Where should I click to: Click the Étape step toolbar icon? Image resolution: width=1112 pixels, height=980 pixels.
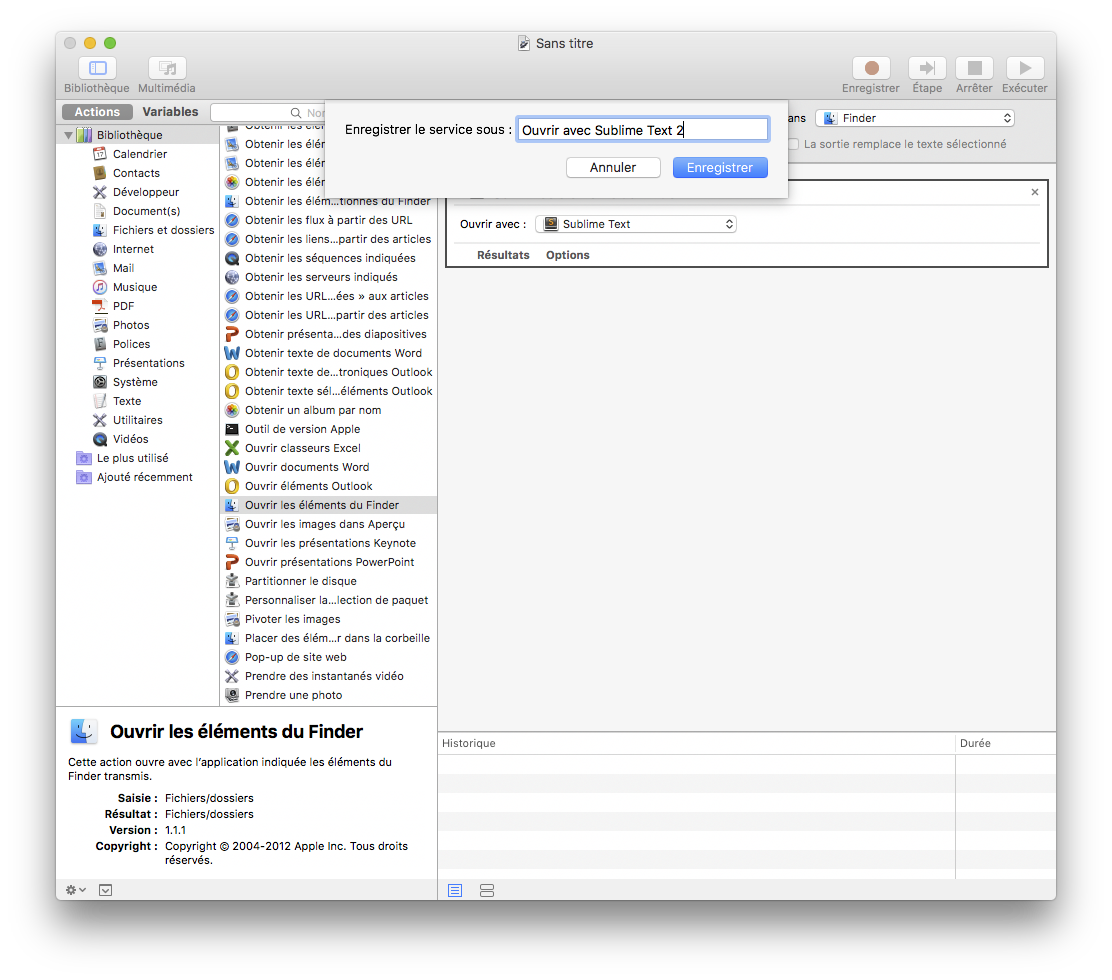[x=927, y=68]
